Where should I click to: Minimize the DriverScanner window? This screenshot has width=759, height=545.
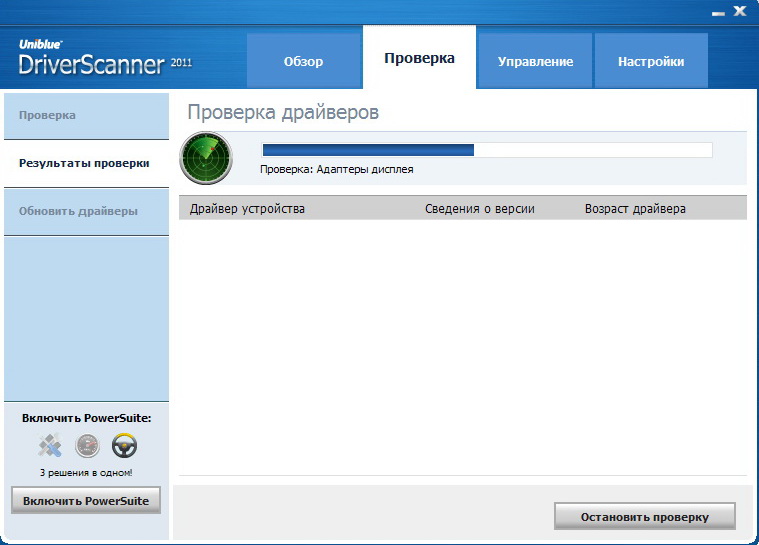click(x=718, y=12)
